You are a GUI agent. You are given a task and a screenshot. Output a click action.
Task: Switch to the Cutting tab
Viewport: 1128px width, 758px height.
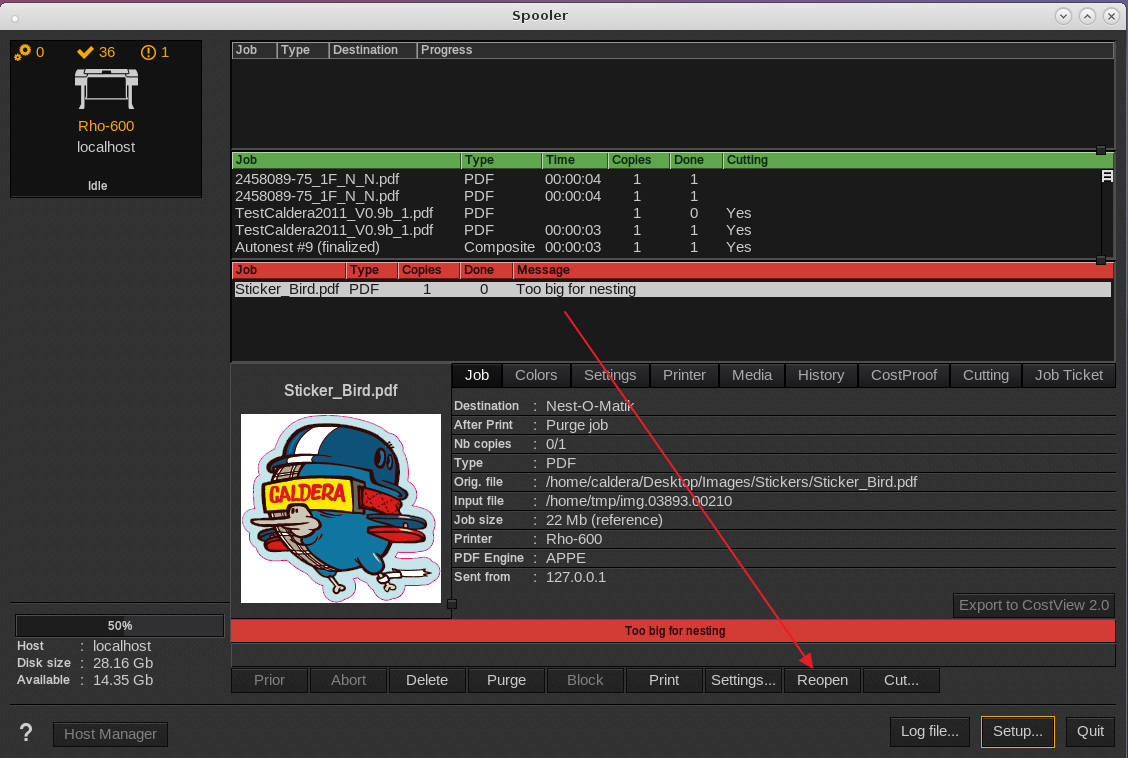[985, 375]
